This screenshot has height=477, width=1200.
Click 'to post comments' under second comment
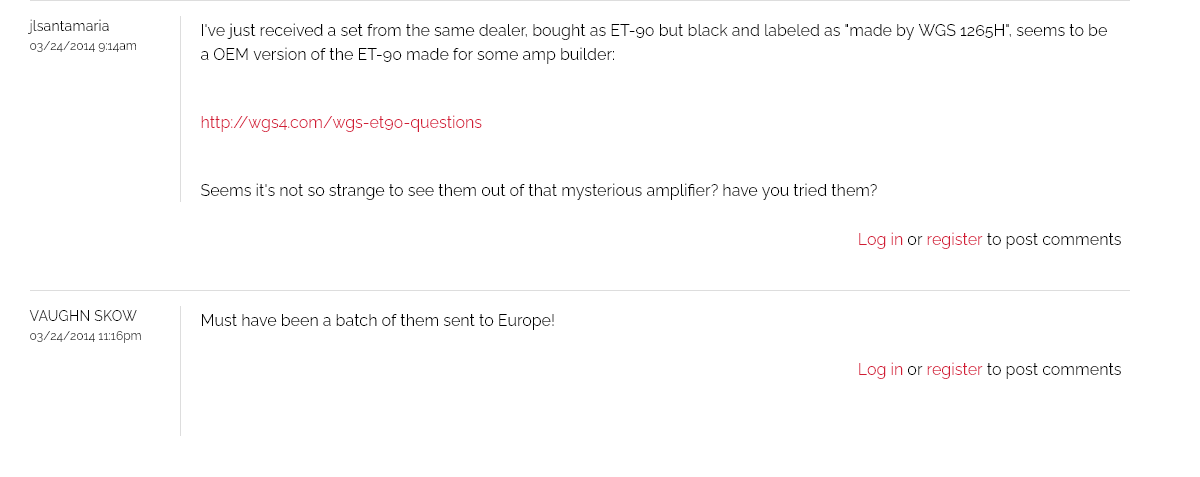pos(1054,370)
